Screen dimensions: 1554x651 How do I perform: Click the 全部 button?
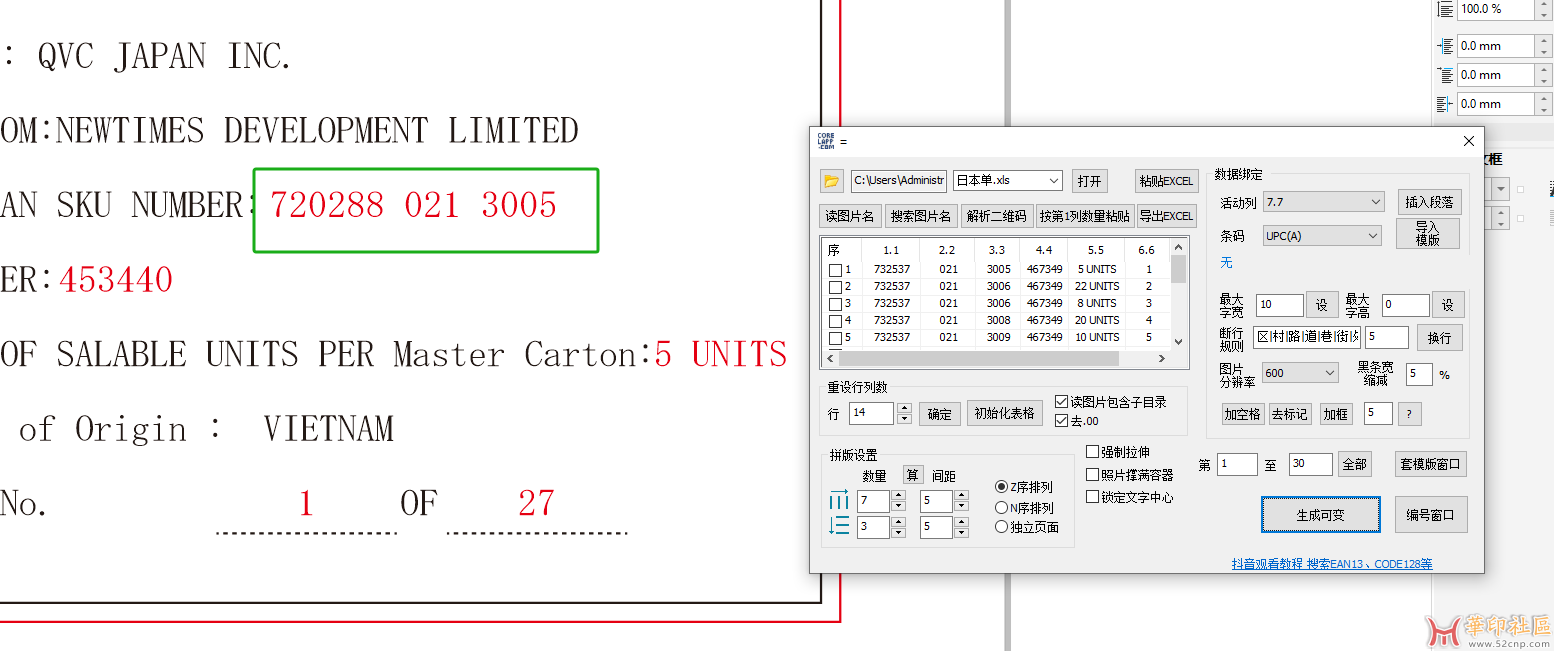point(1354,464)
